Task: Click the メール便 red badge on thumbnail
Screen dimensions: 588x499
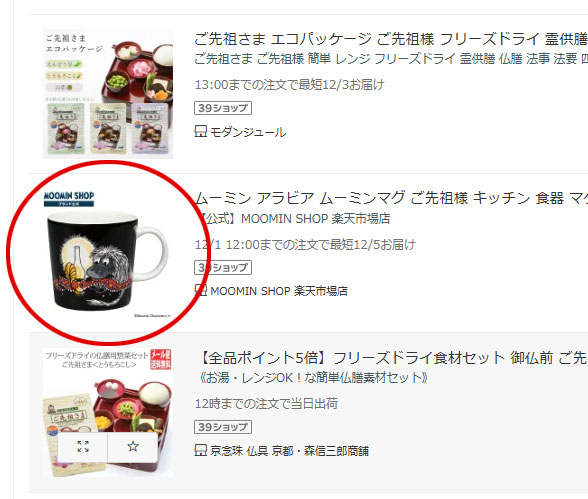Action: (x=160, y=359)
